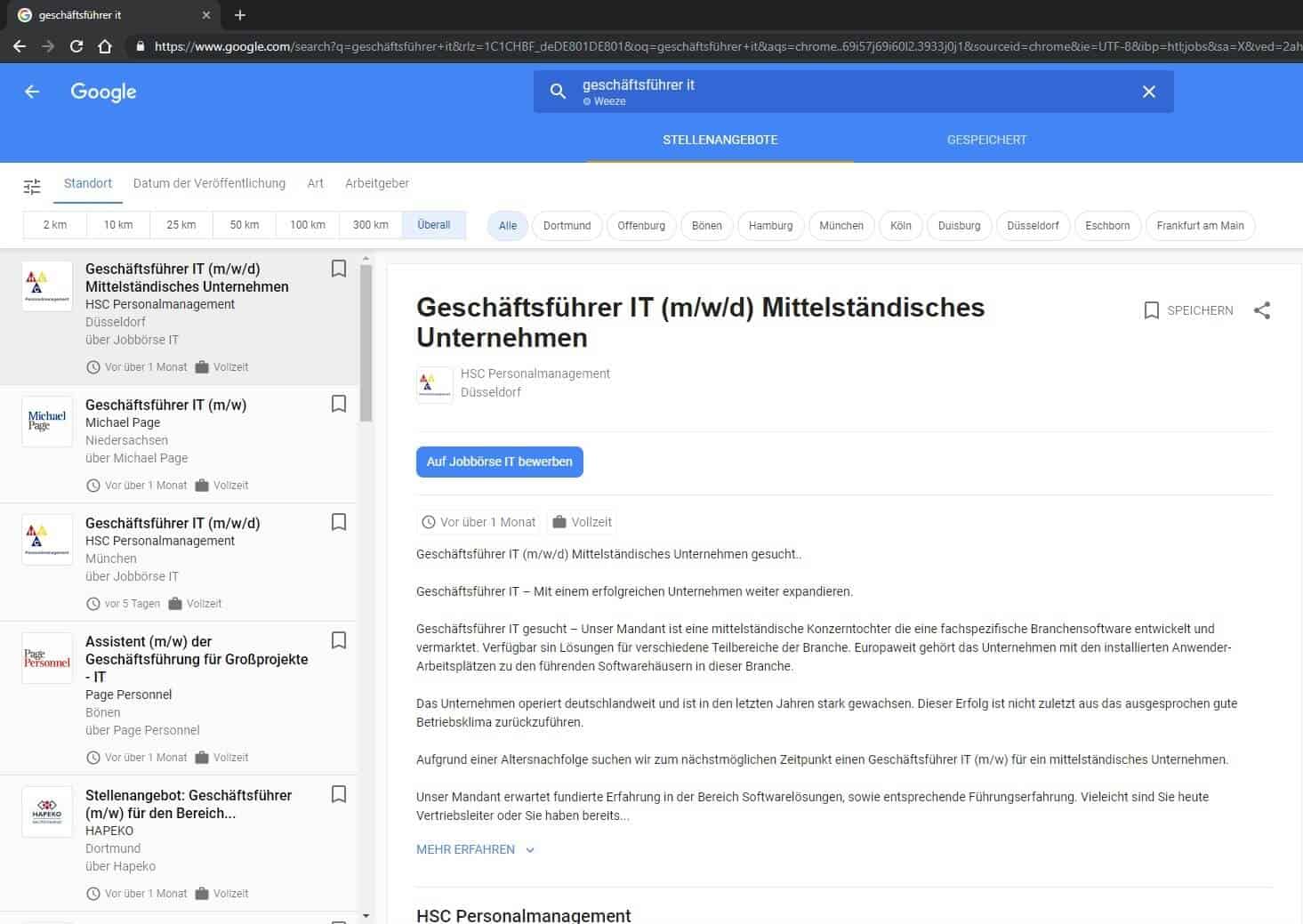Open the Art filter tab
The image size is (1303, 924).
[x=315, y=183]
